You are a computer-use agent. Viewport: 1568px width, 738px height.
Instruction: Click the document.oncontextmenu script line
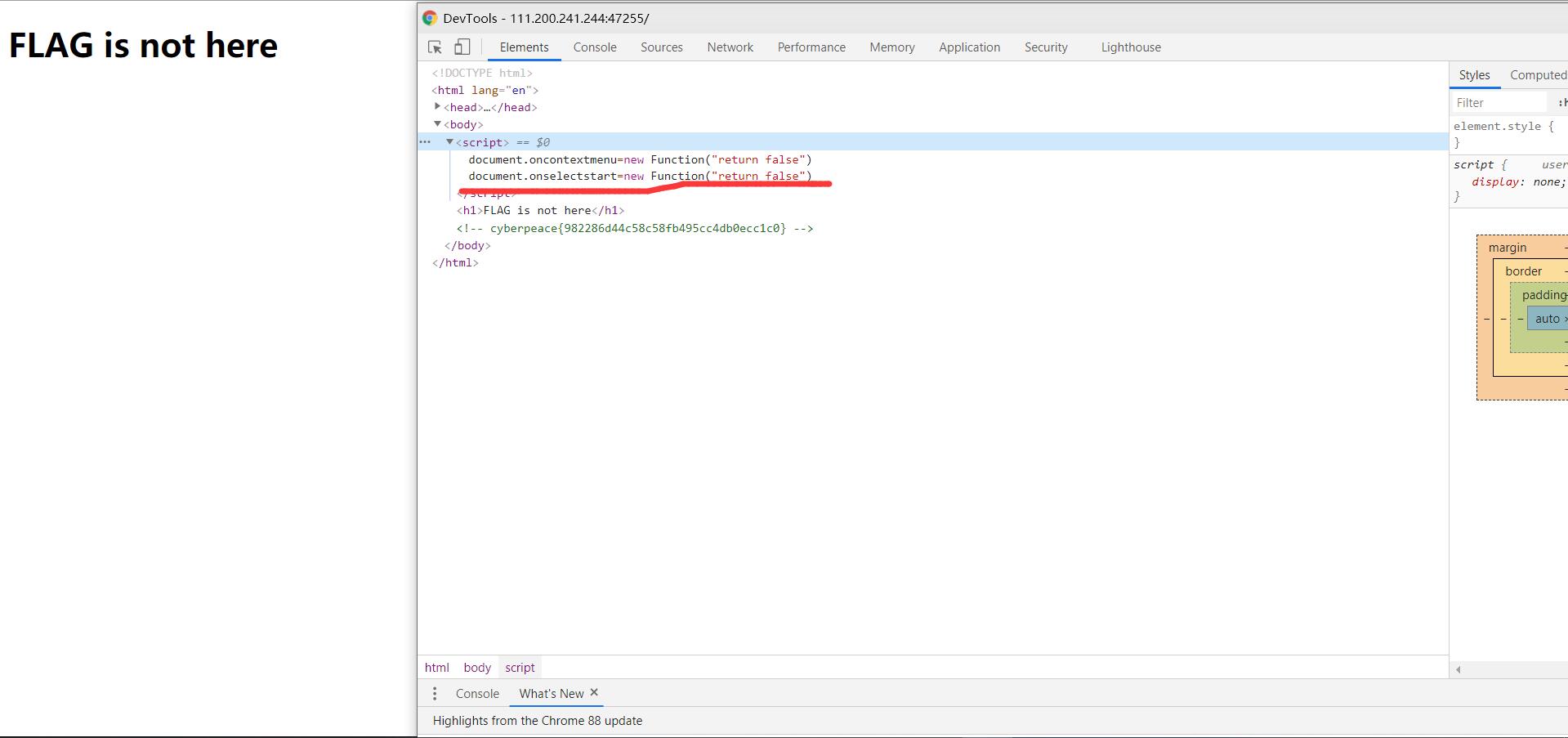[x=640, y=159]
